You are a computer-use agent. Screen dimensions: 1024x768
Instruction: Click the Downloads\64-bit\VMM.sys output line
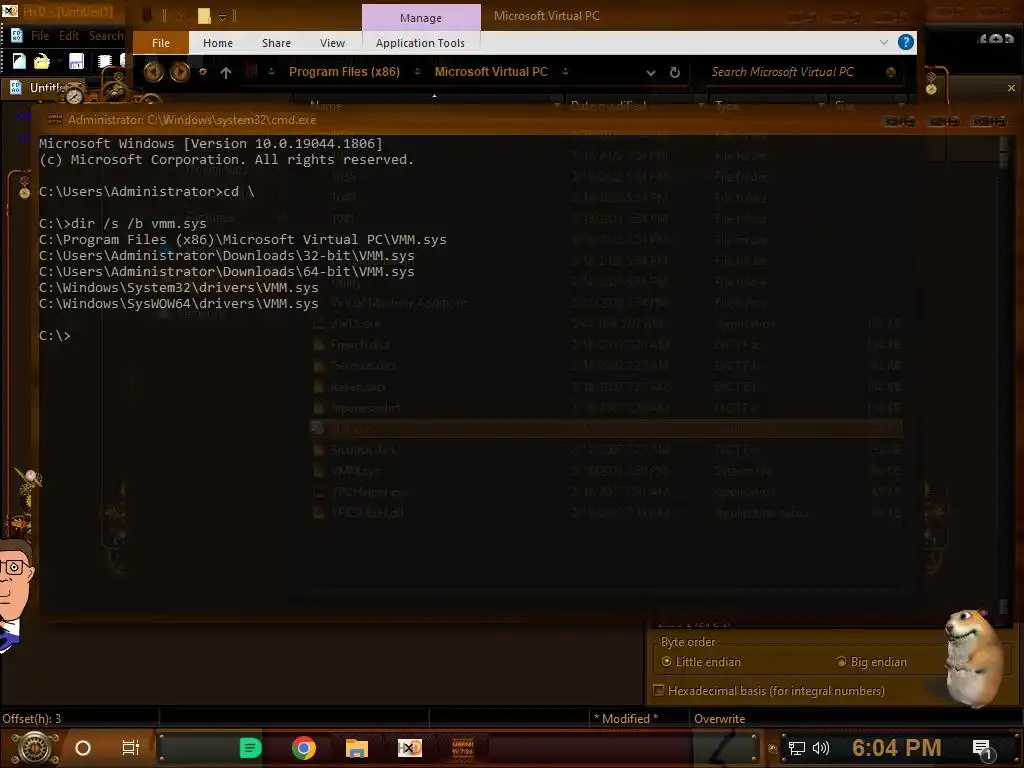(226, 271)
